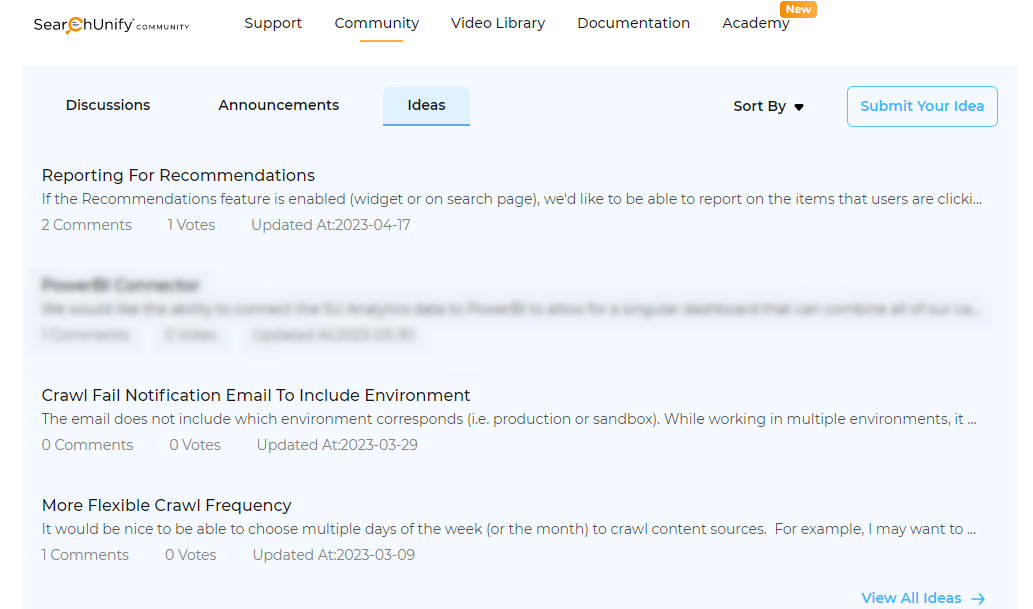This screenshot has height=609, width=1033.
Task: Switch to the Discussions tab
Action: tap(108, 105)
